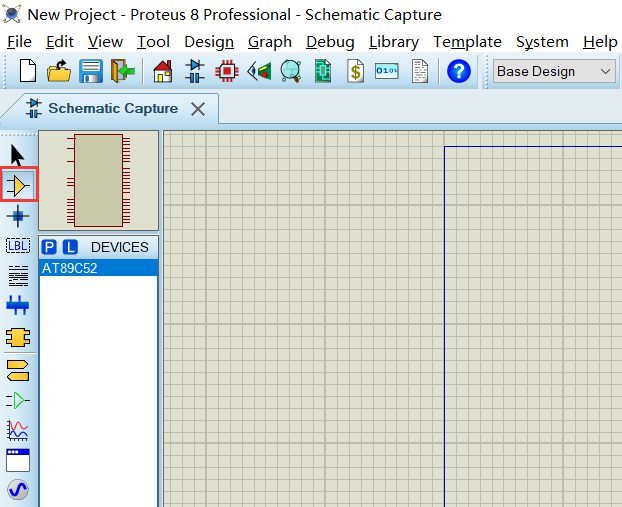Select the Device Pins Mode tool

pos(18,400)
